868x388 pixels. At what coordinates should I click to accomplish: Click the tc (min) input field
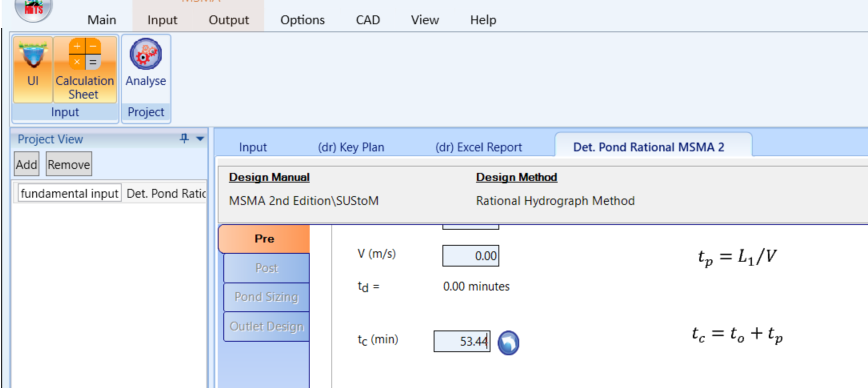pyautogui.click(x=462, y=341)
